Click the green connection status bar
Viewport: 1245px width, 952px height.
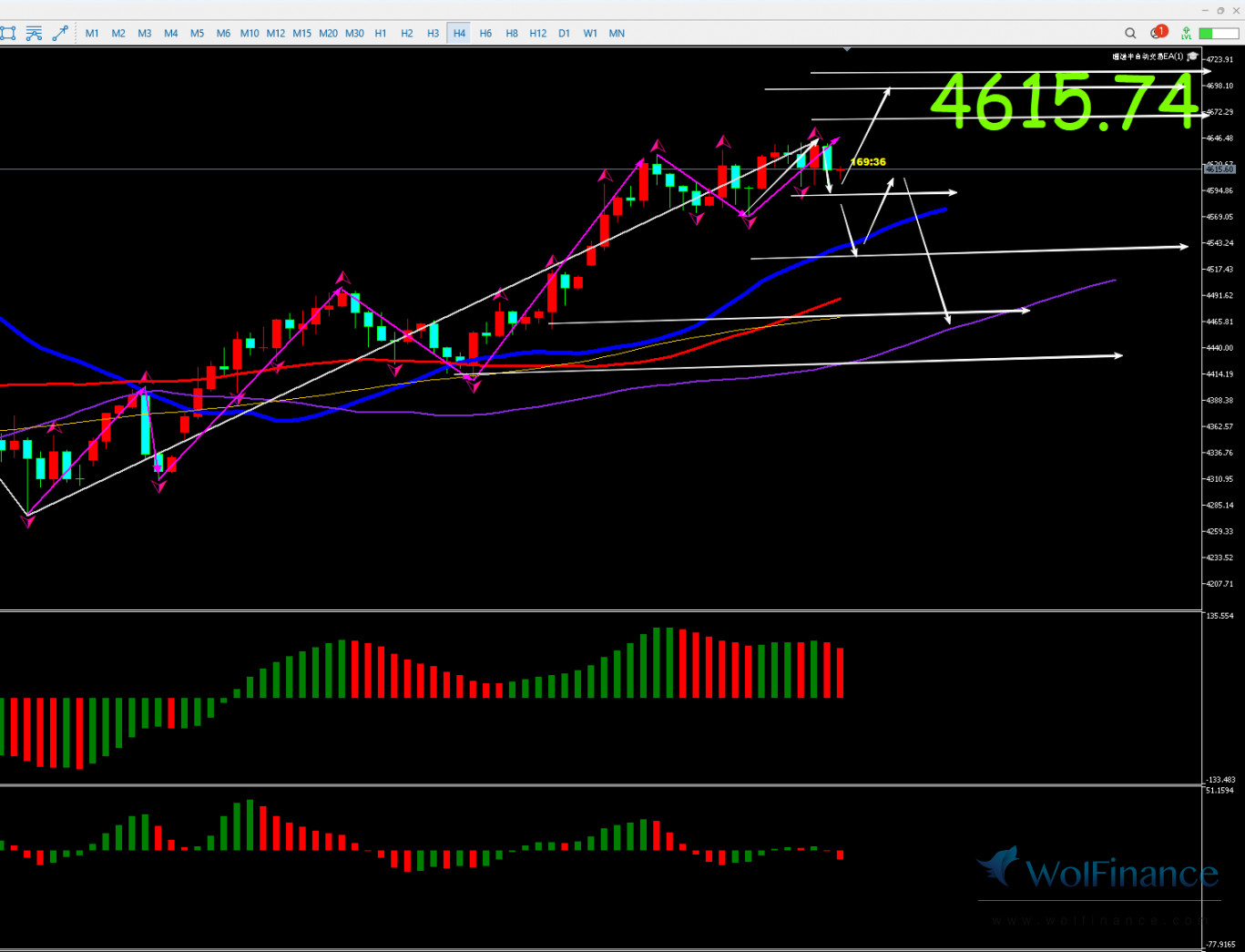coord(1218,34)
